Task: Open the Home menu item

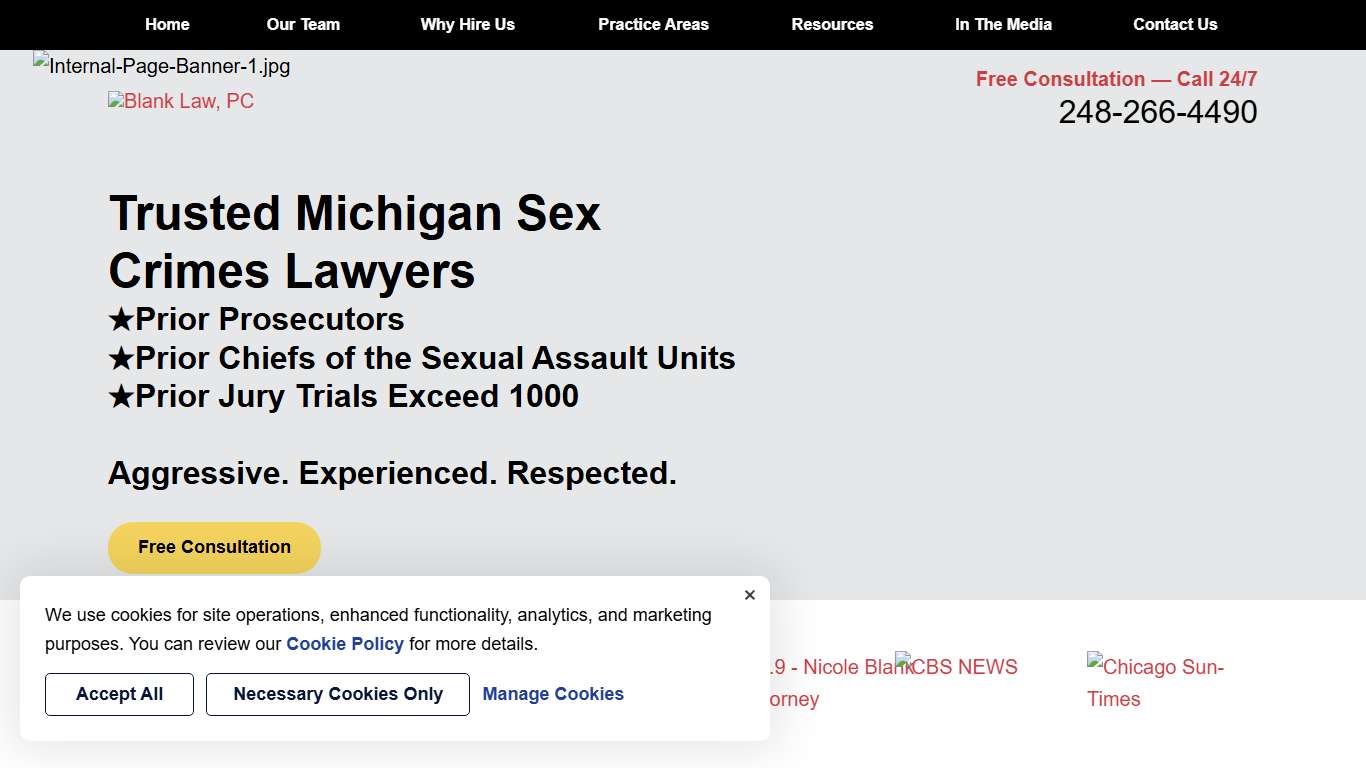Action: [x=167, y=25]
